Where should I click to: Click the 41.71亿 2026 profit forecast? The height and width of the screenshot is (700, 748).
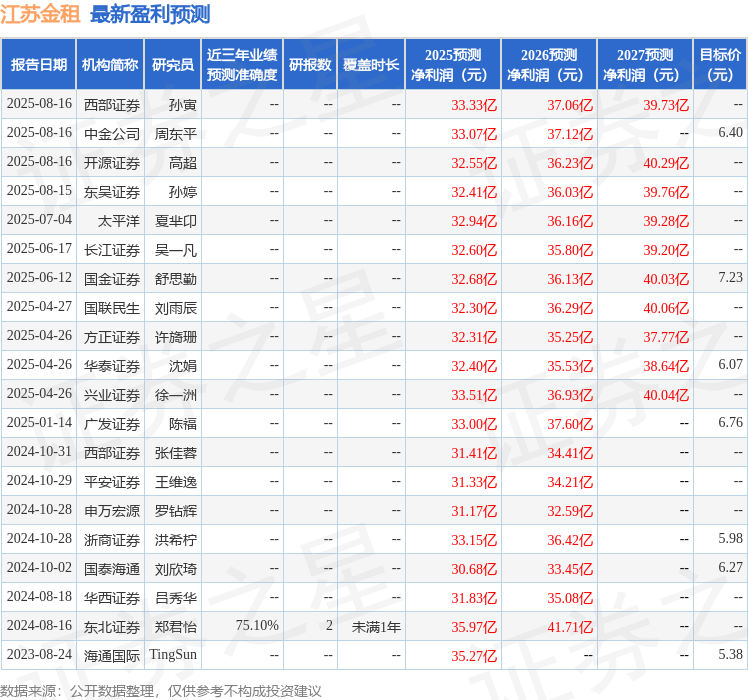coord(570,626)
